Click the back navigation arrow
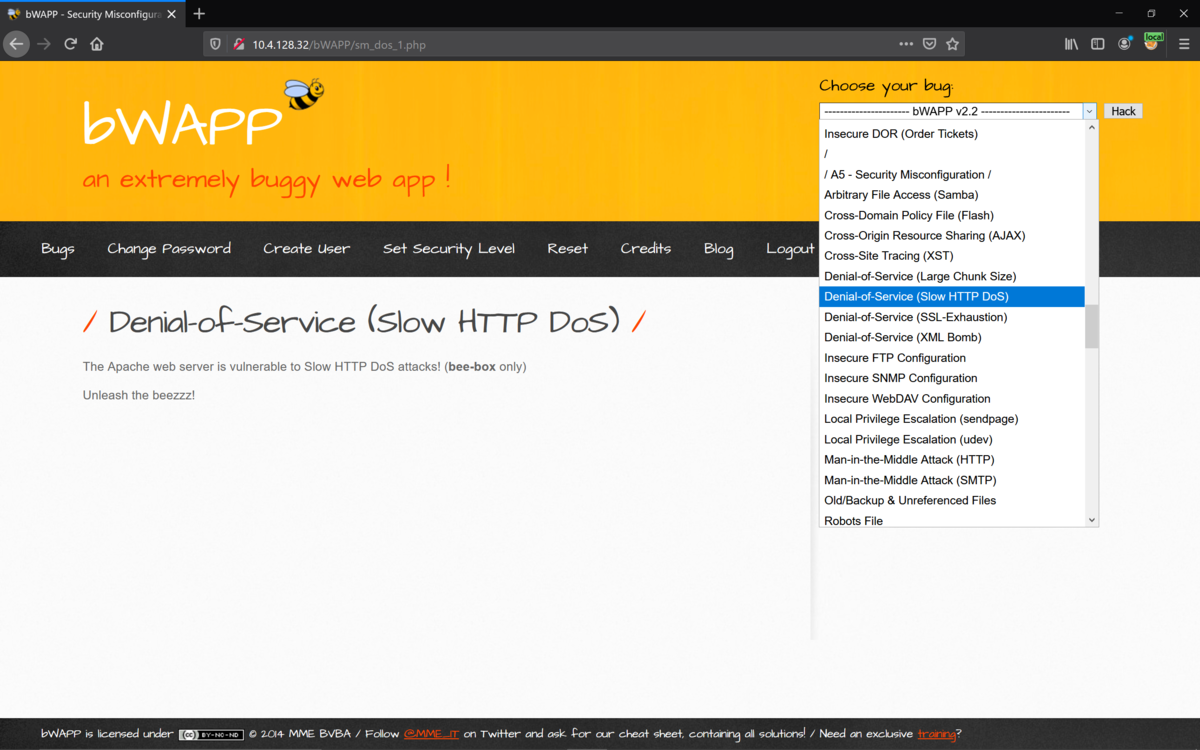Viewport: 1200px width, 750px height. (x=16, y=43)
